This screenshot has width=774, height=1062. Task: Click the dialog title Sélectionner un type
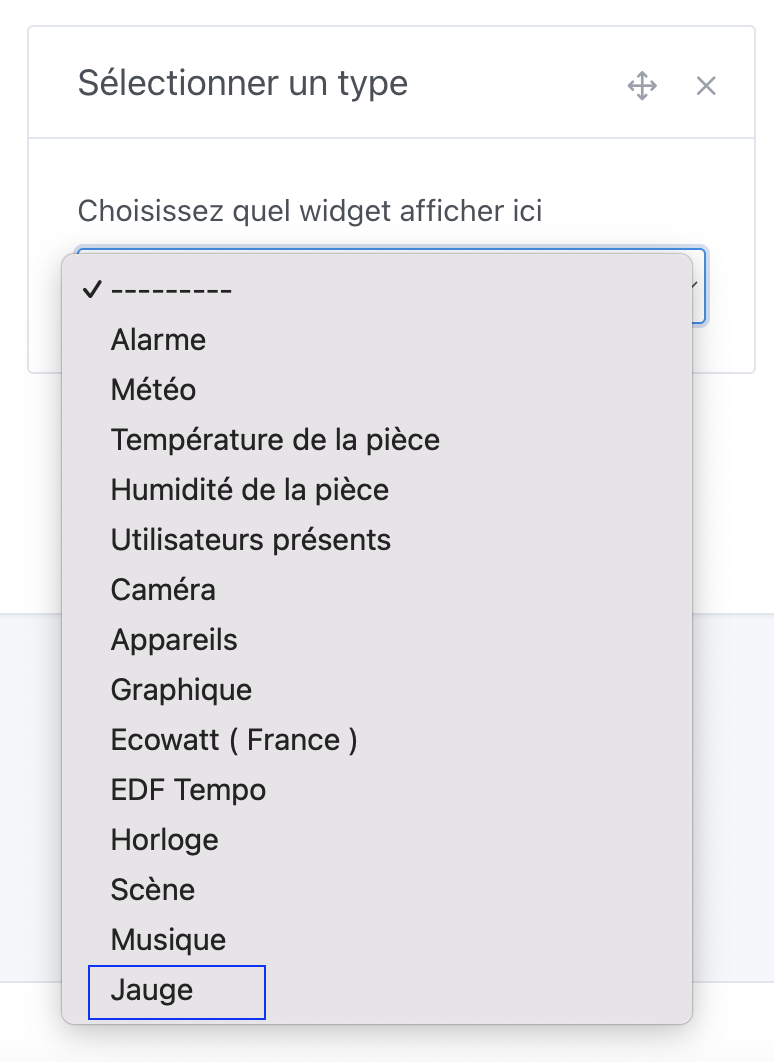pyautogui.click(x=242, y=83)
